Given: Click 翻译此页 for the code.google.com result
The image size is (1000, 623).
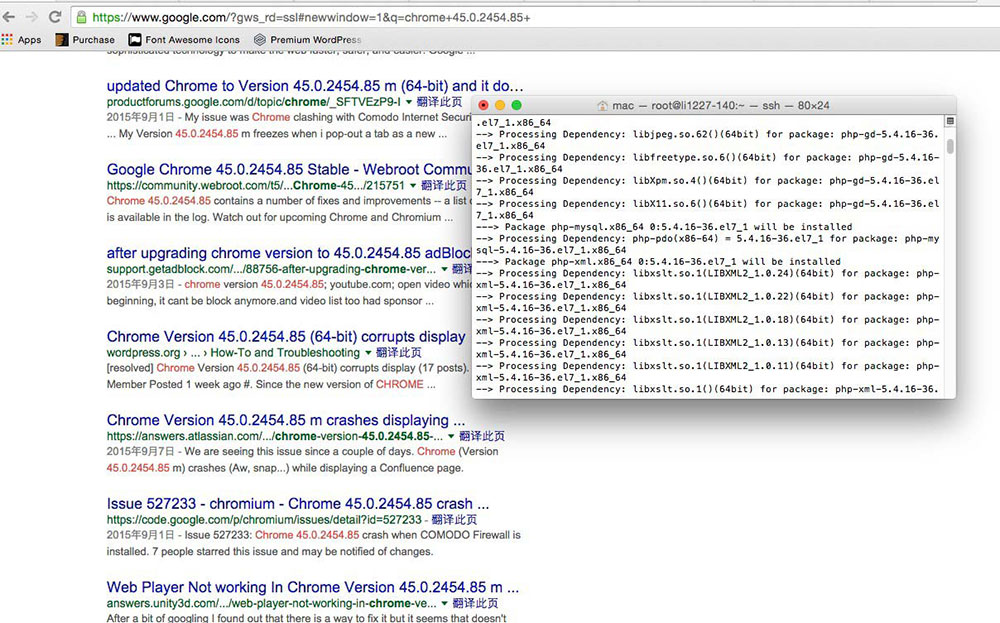Looking at the screenshot, I should pyautogui.click(x=454, y=520).
